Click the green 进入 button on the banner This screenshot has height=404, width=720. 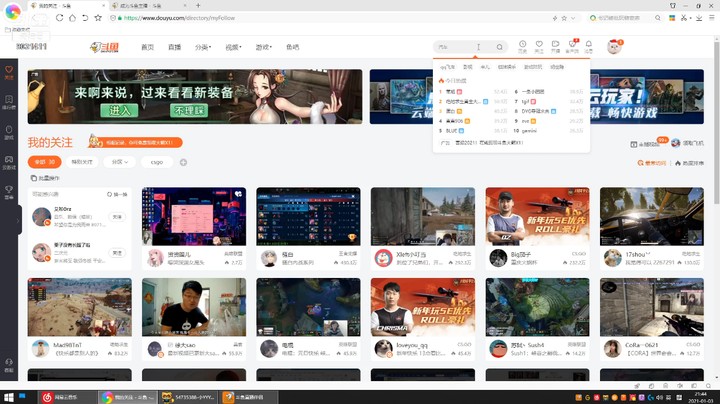120,111
